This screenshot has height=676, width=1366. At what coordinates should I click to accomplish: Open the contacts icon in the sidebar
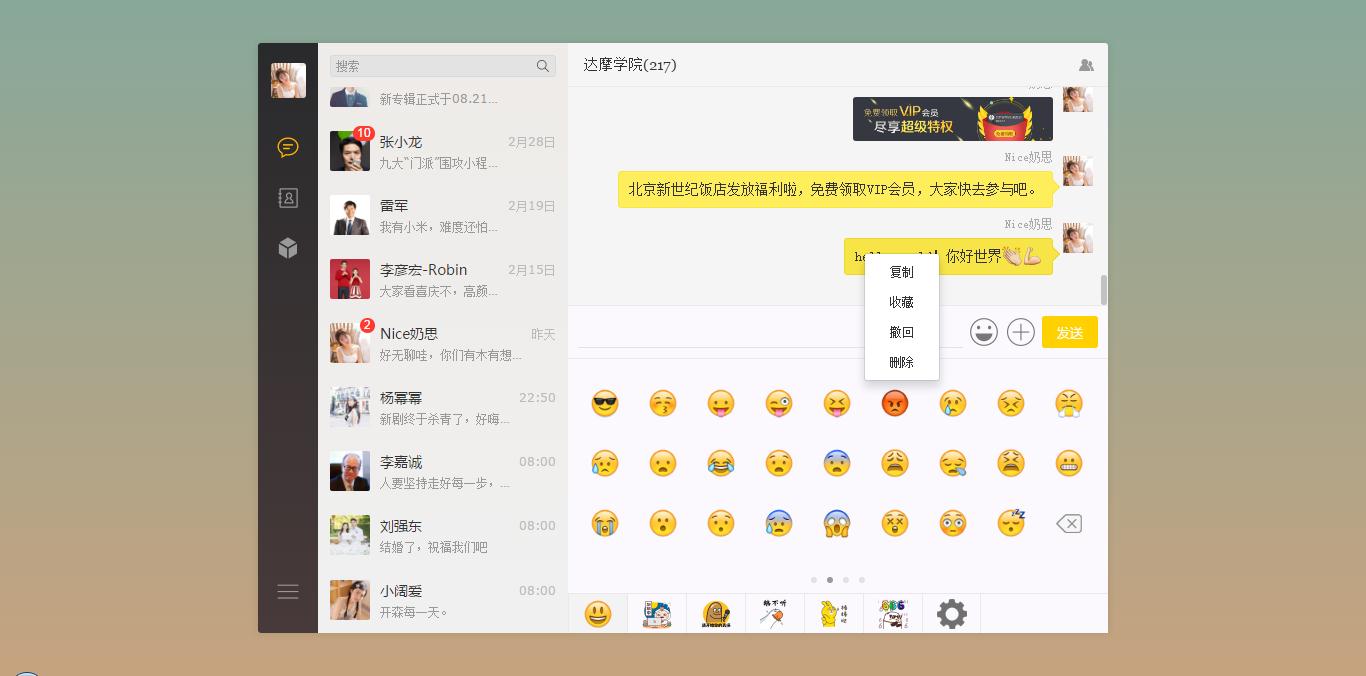pos(288,198)
